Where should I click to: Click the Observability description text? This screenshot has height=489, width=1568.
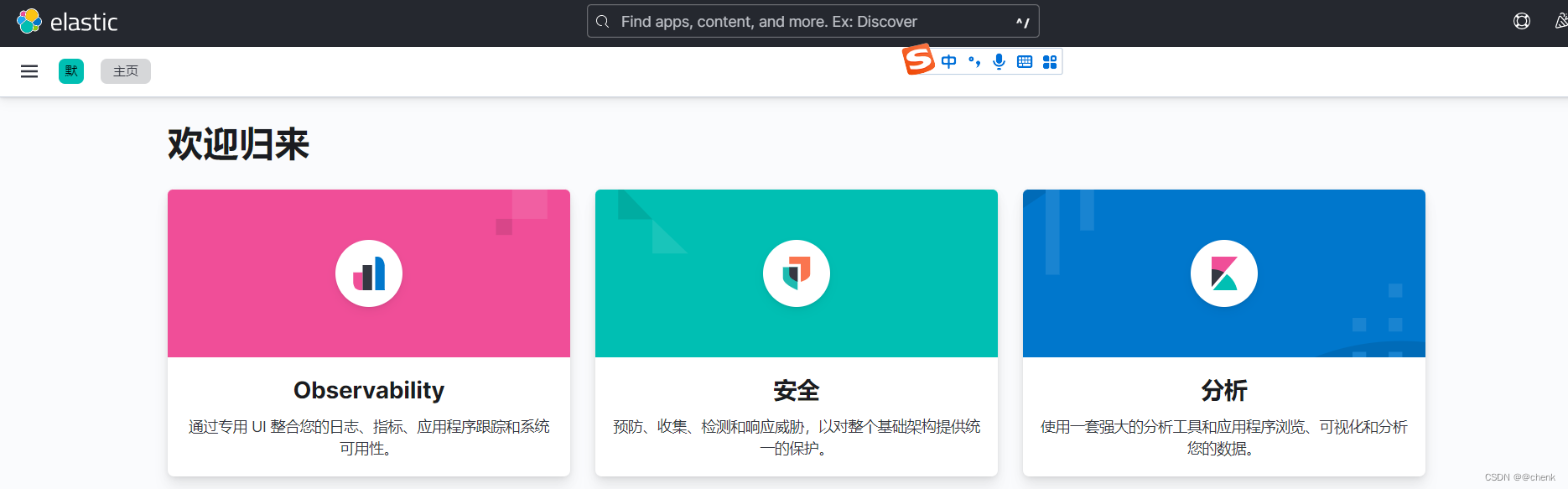(x=369, y=438)
